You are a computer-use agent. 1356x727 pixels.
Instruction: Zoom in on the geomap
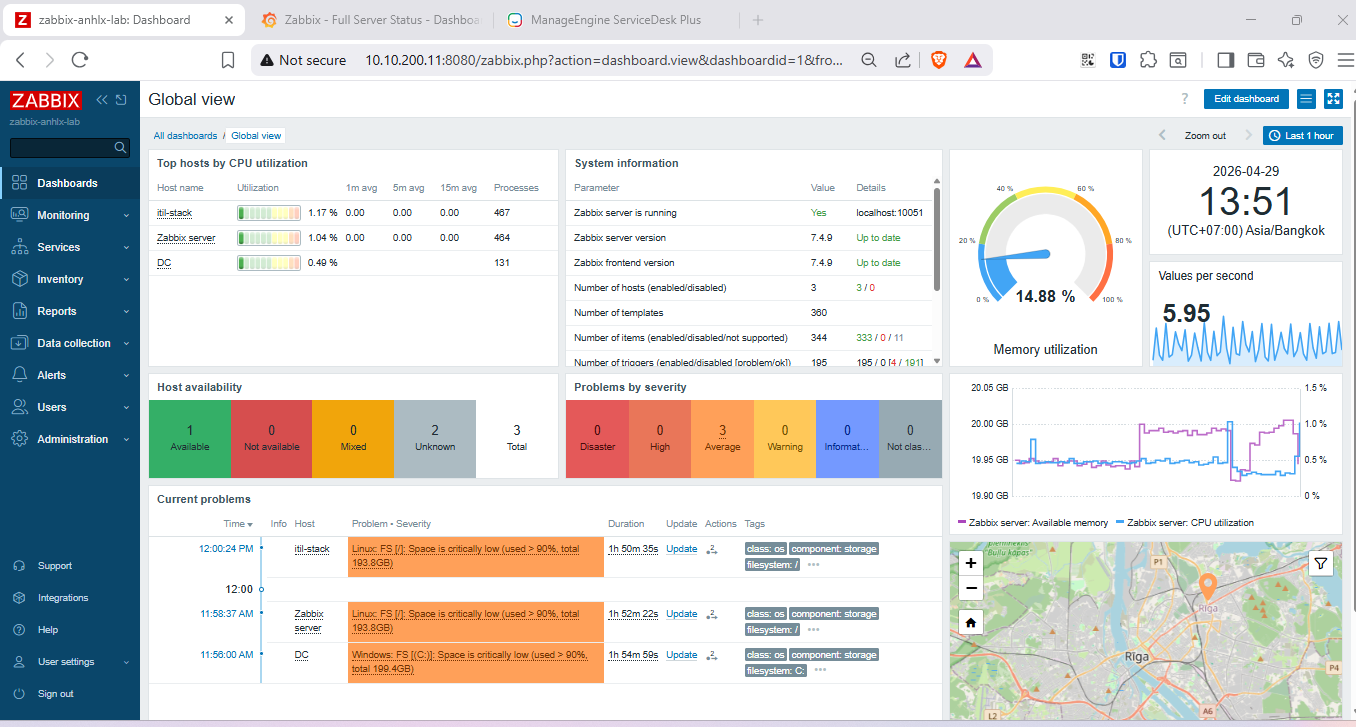(971, 563)
